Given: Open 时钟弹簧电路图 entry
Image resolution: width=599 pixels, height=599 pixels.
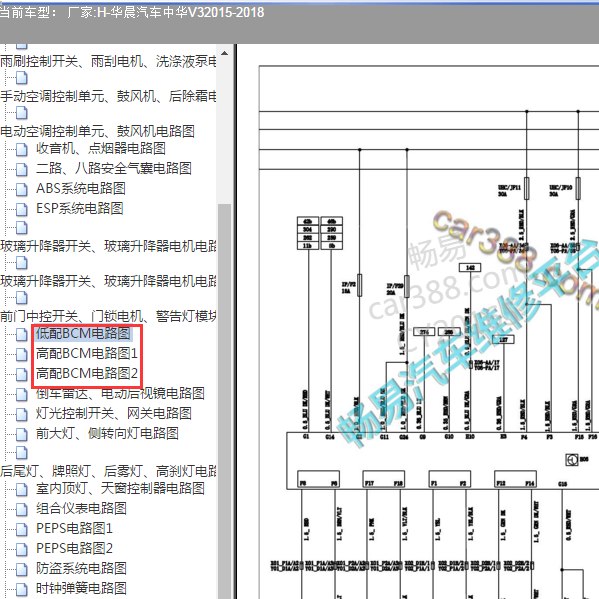Looking at the screenshot, I should point(81,588).
